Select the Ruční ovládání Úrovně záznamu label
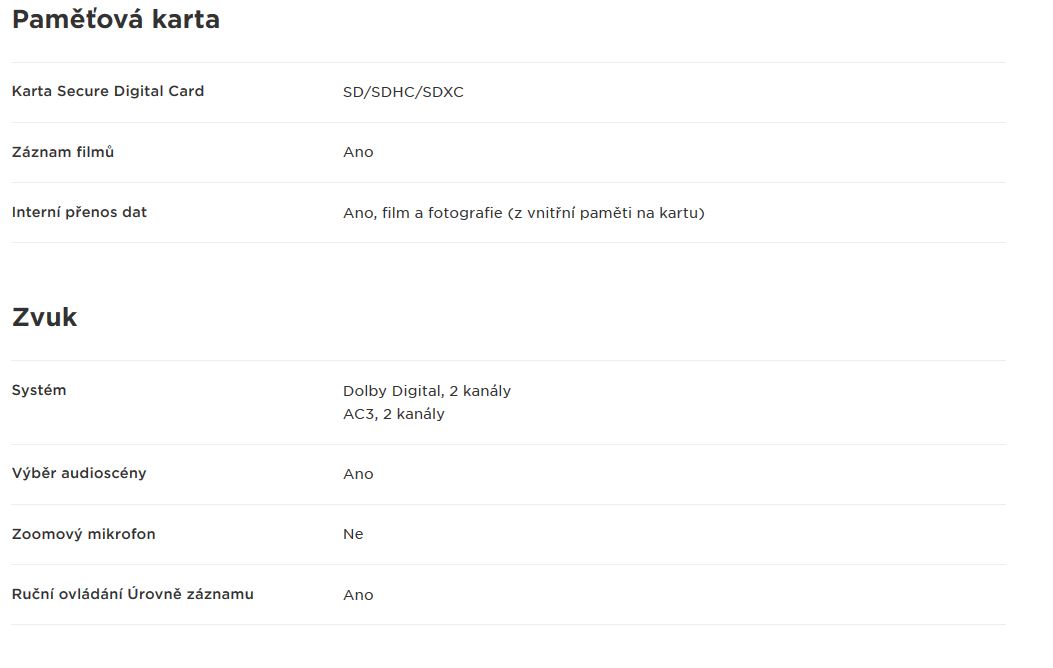The width and height of the screenshot is (1053, 668). (133, 594)
